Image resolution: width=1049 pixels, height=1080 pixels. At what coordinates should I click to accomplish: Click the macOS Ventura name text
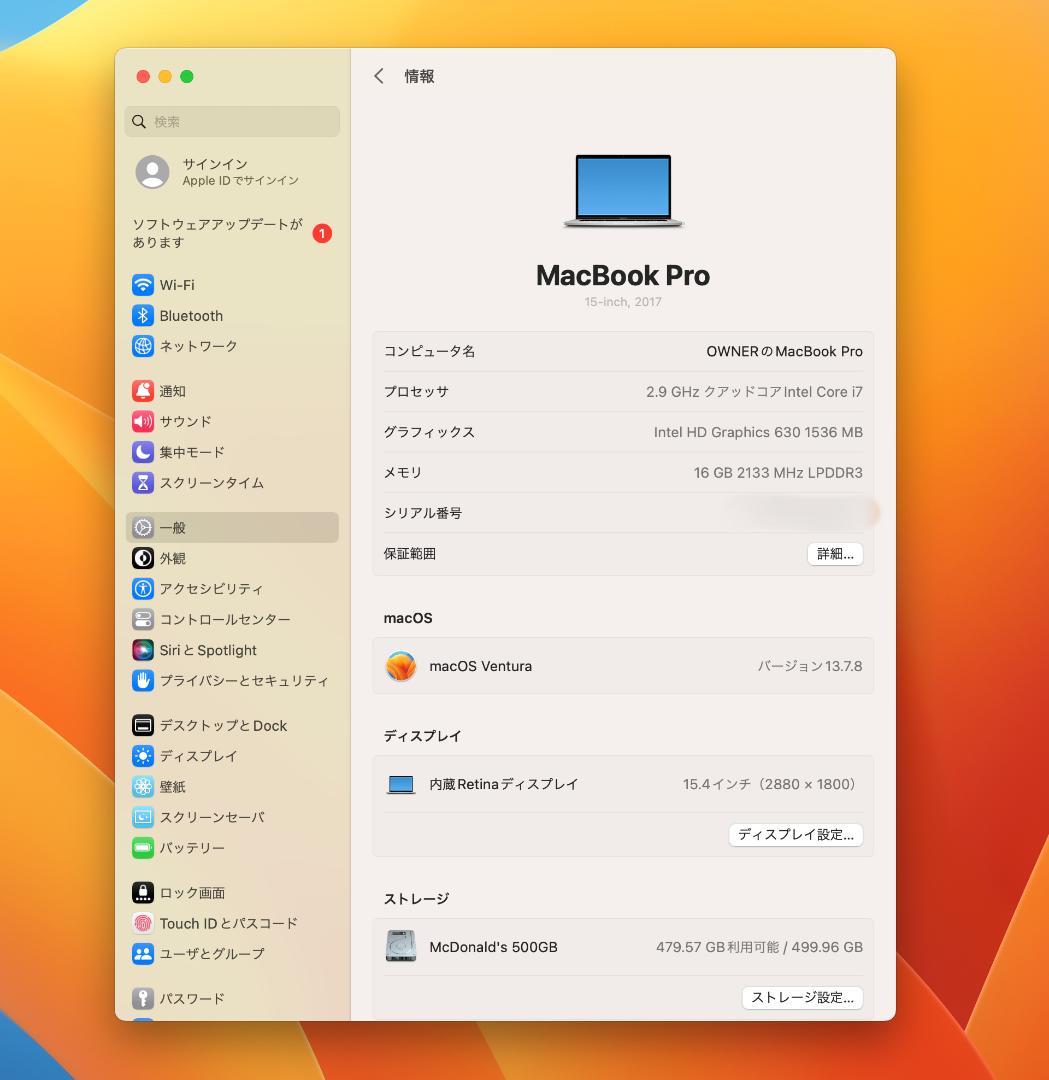pyautogui.click(x=481, y=666)
